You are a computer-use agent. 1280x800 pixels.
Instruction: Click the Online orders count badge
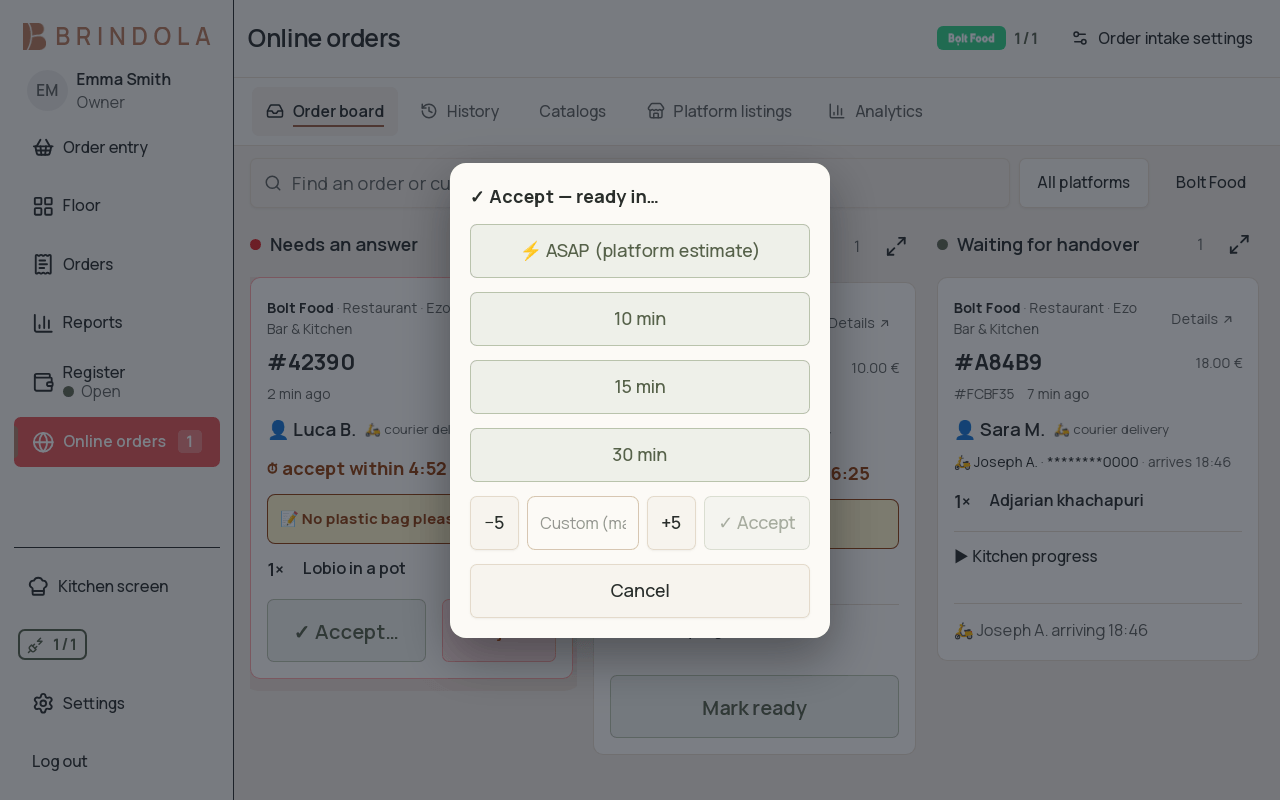190,442
